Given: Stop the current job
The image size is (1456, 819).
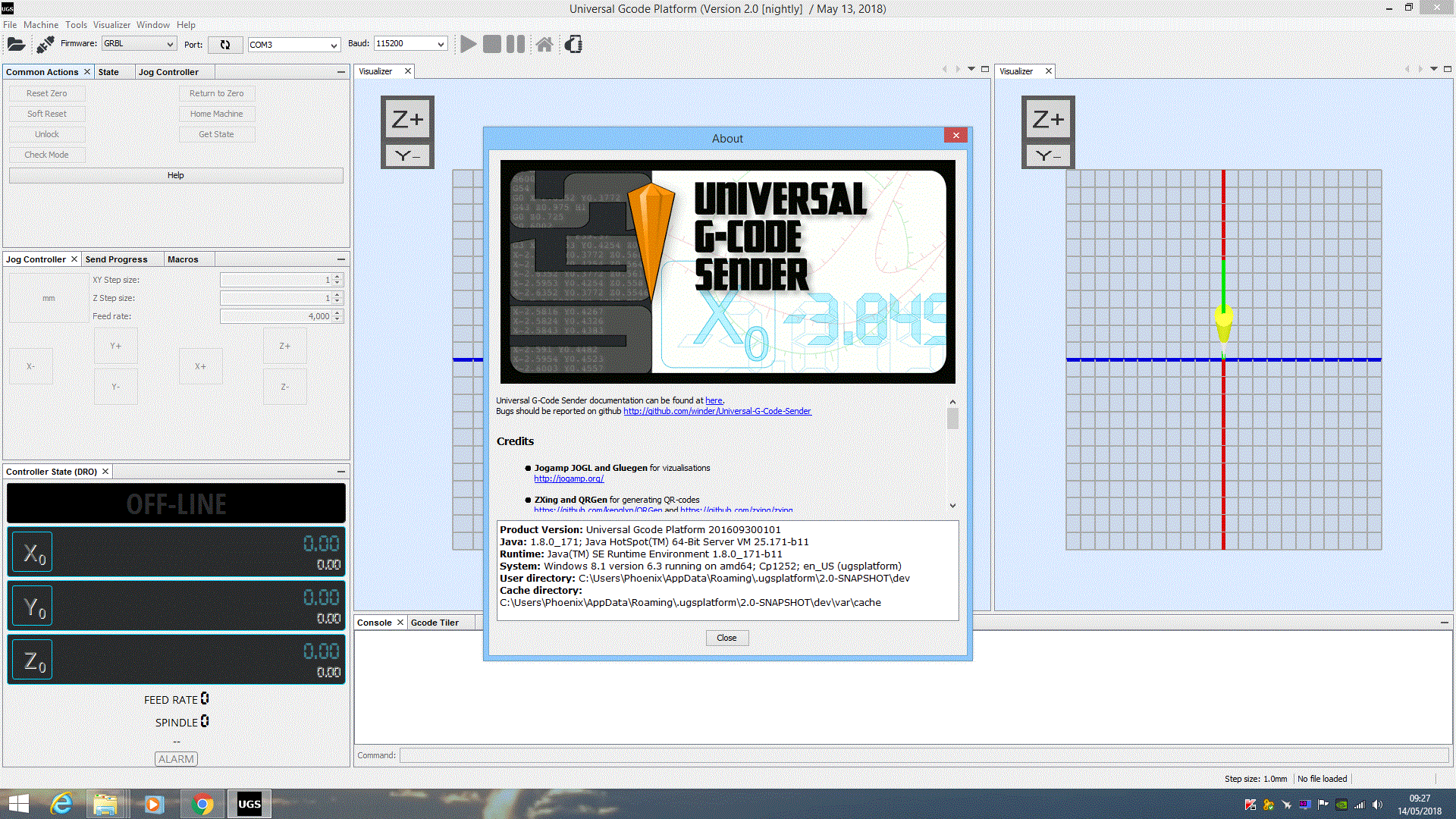Looking at the screenshot, I should pyautogui.click(x=491, y=44).
